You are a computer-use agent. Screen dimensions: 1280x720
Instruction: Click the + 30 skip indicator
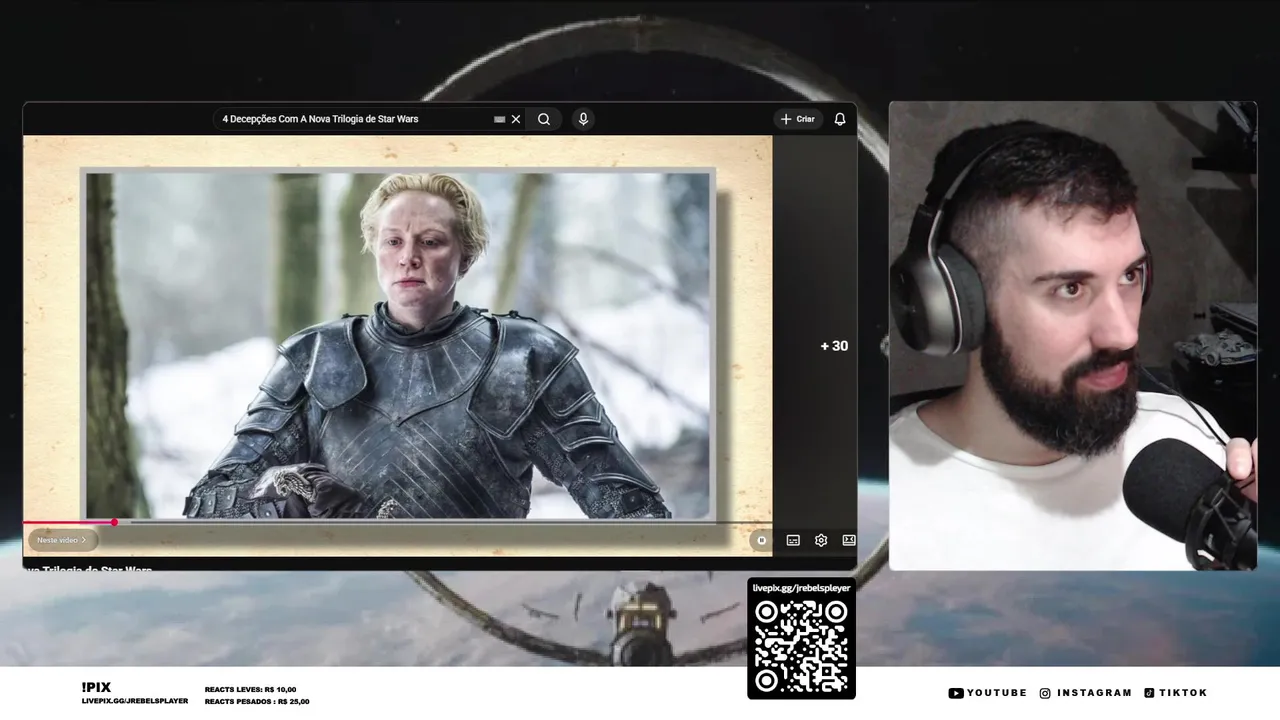point(834,346)
